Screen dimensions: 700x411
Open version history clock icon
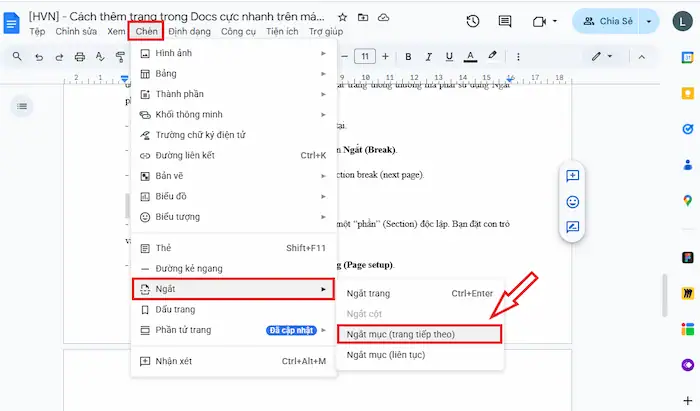(473, 21)
